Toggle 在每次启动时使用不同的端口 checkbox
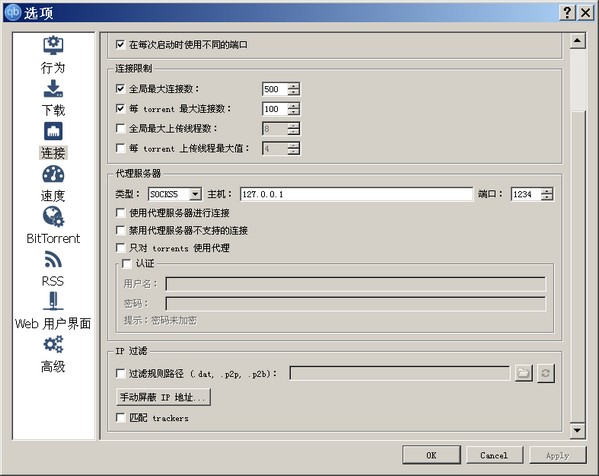 (x=120, y=45)
